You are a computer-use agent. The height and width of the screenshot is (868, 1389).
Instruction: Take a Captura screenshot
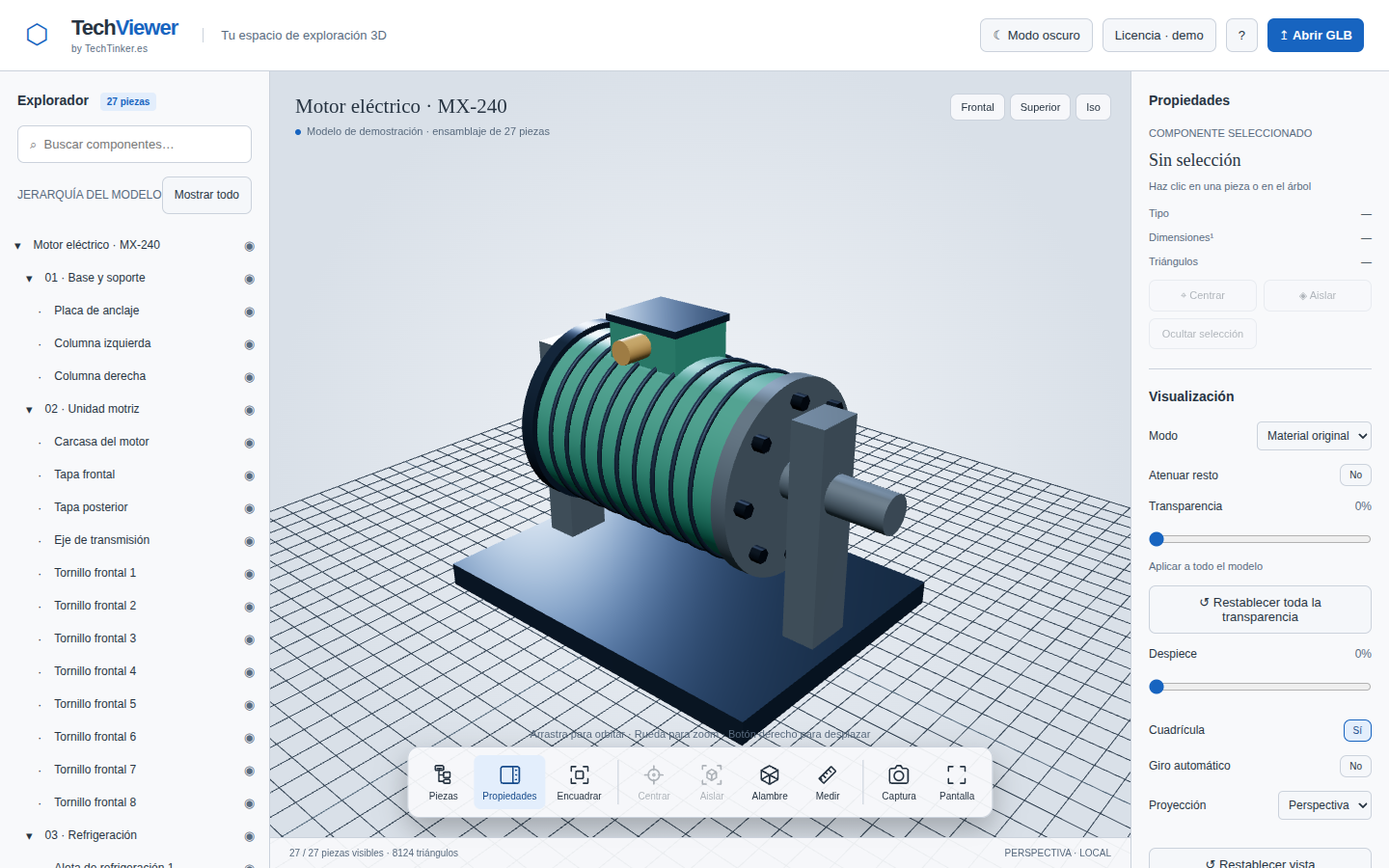pos(899,782)
